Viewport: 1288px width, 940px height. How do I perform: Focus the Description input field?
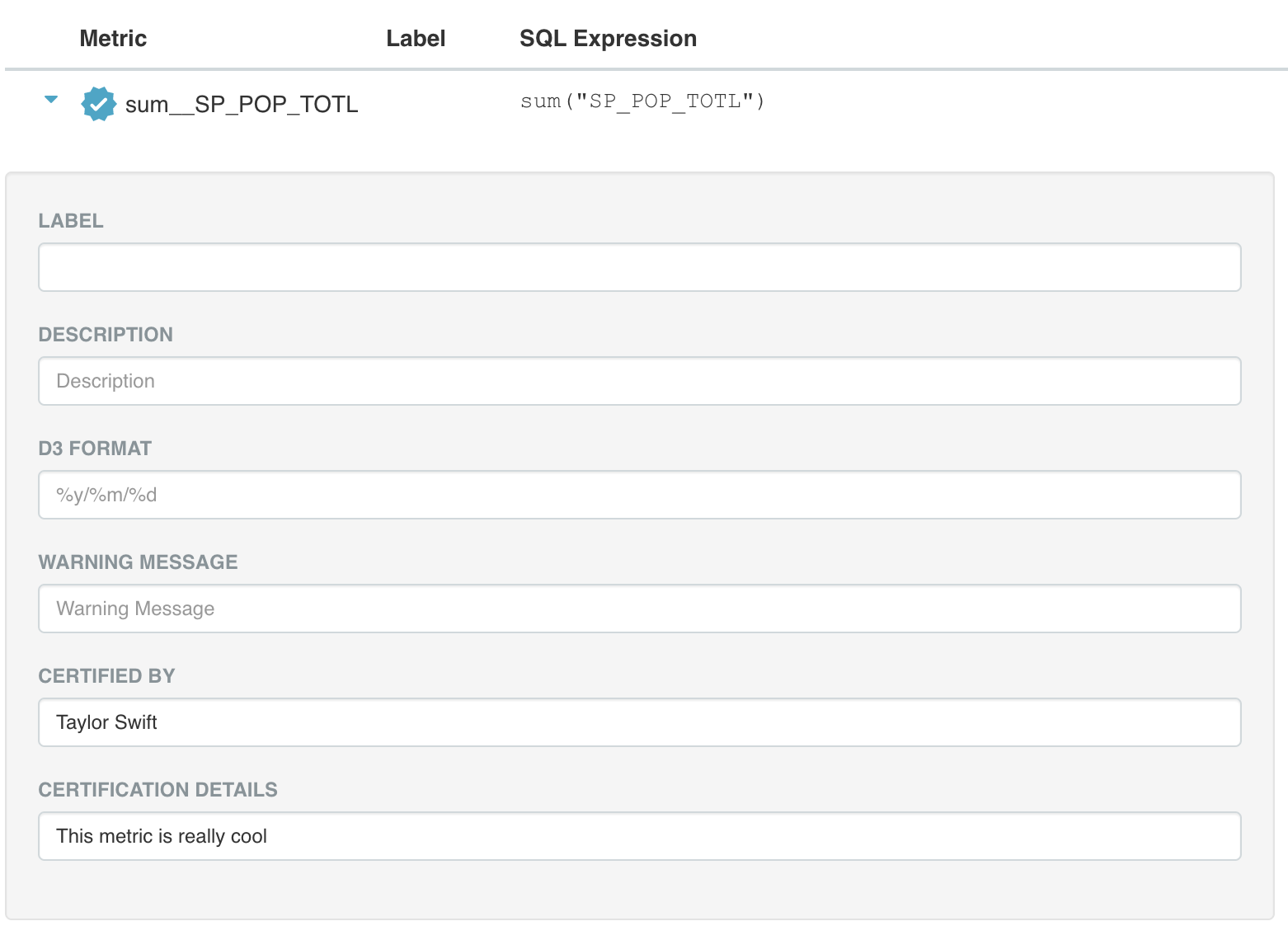pyautogui.click(x=639, y=381)
